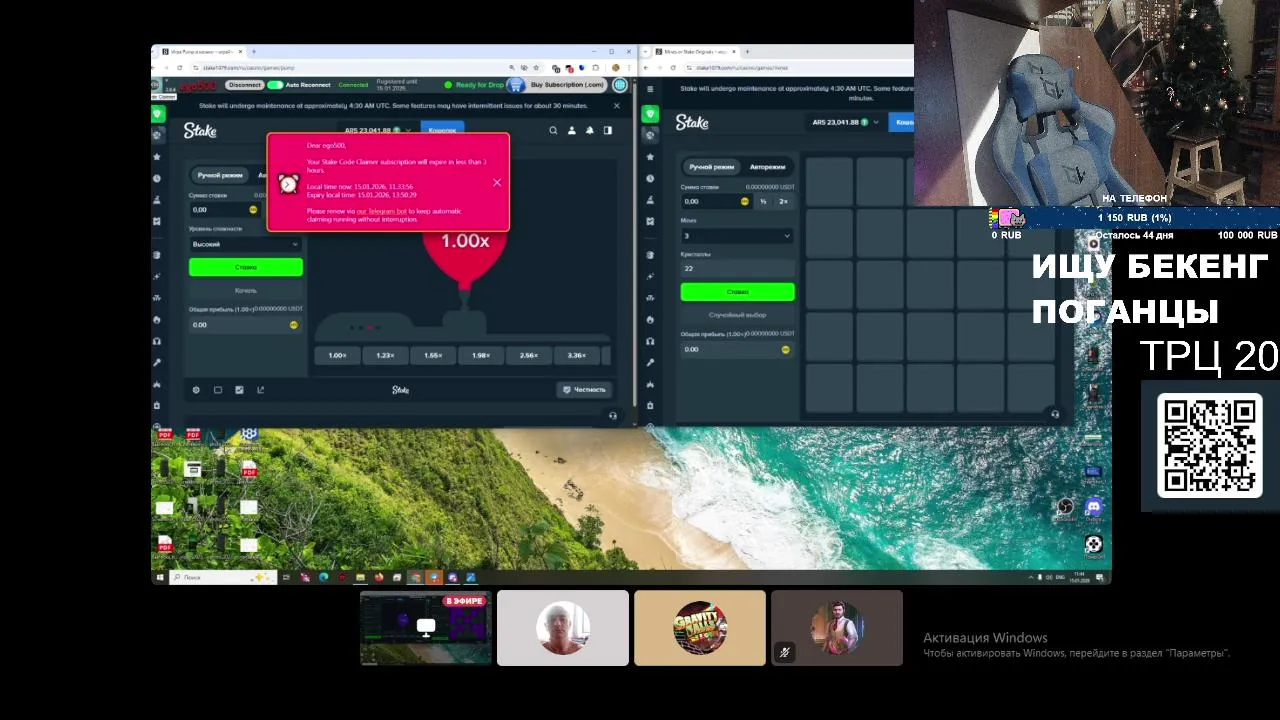Image resolution: width=1280 pixels, height=720 pixels.
Task: Click the Stake logo in Mines window
Action: coord(692,122)
